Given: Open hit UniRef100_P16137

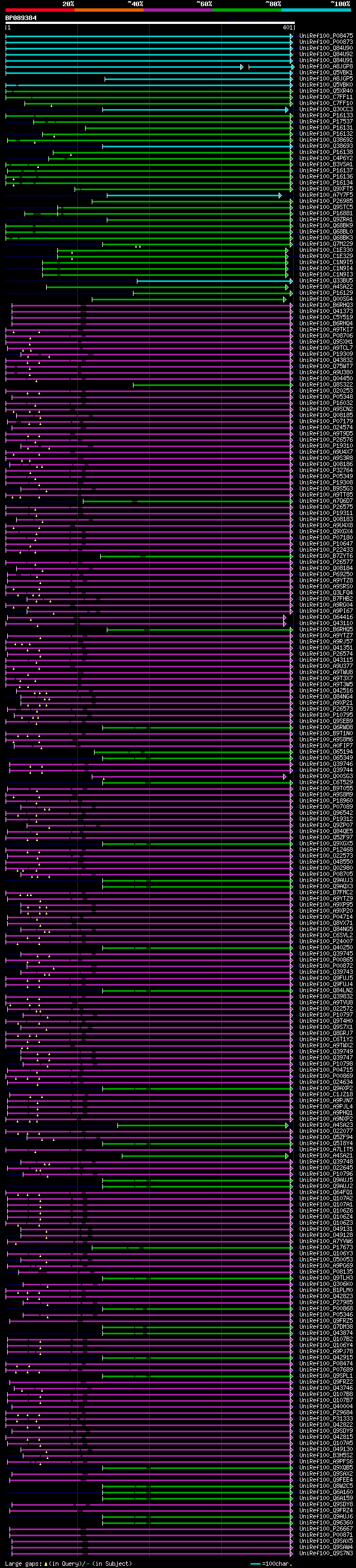Looking at the screenshot, I should 326,170.
